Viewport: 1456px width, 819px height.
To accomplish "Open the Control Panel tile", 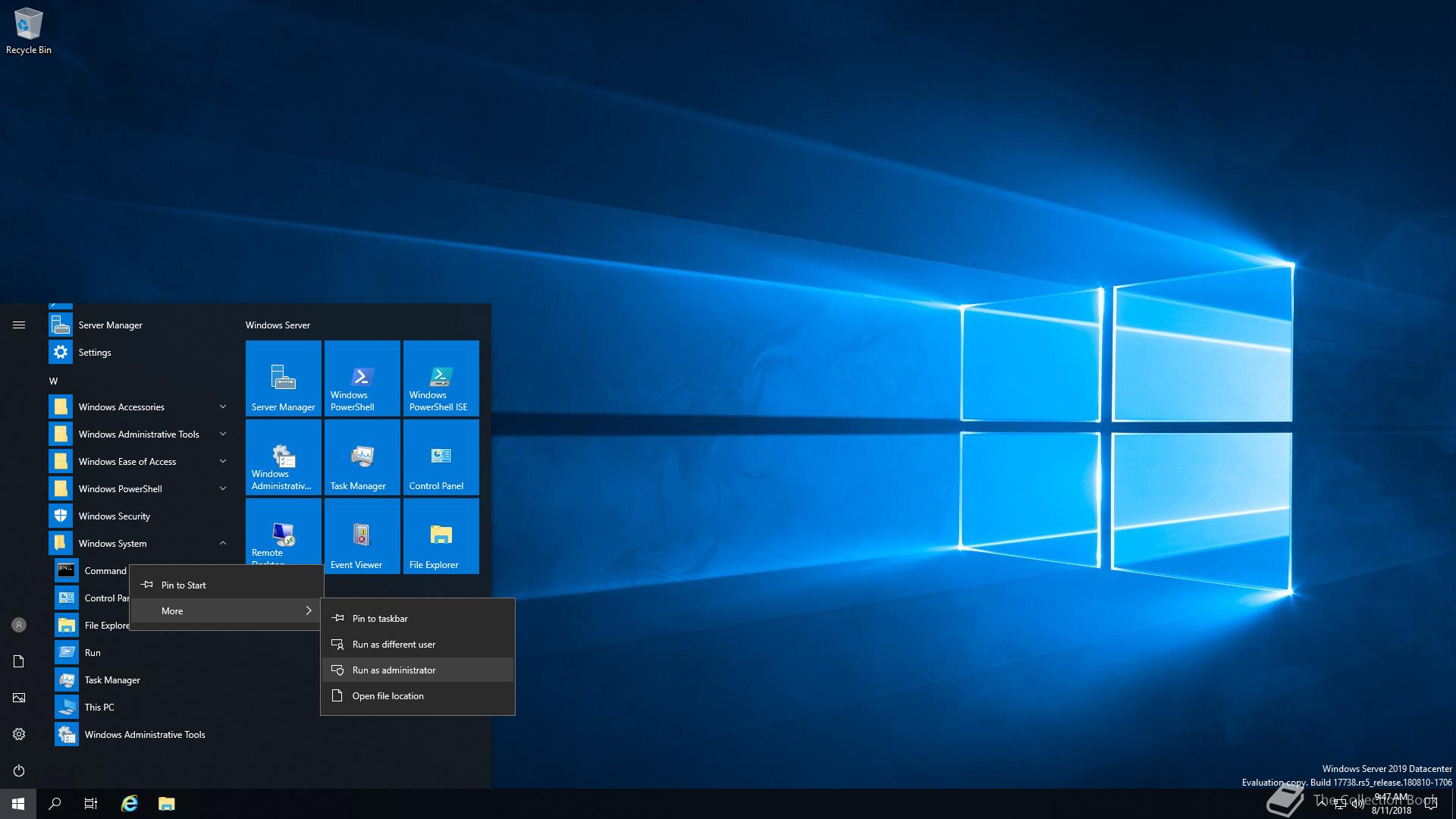I will pos(441,457).
